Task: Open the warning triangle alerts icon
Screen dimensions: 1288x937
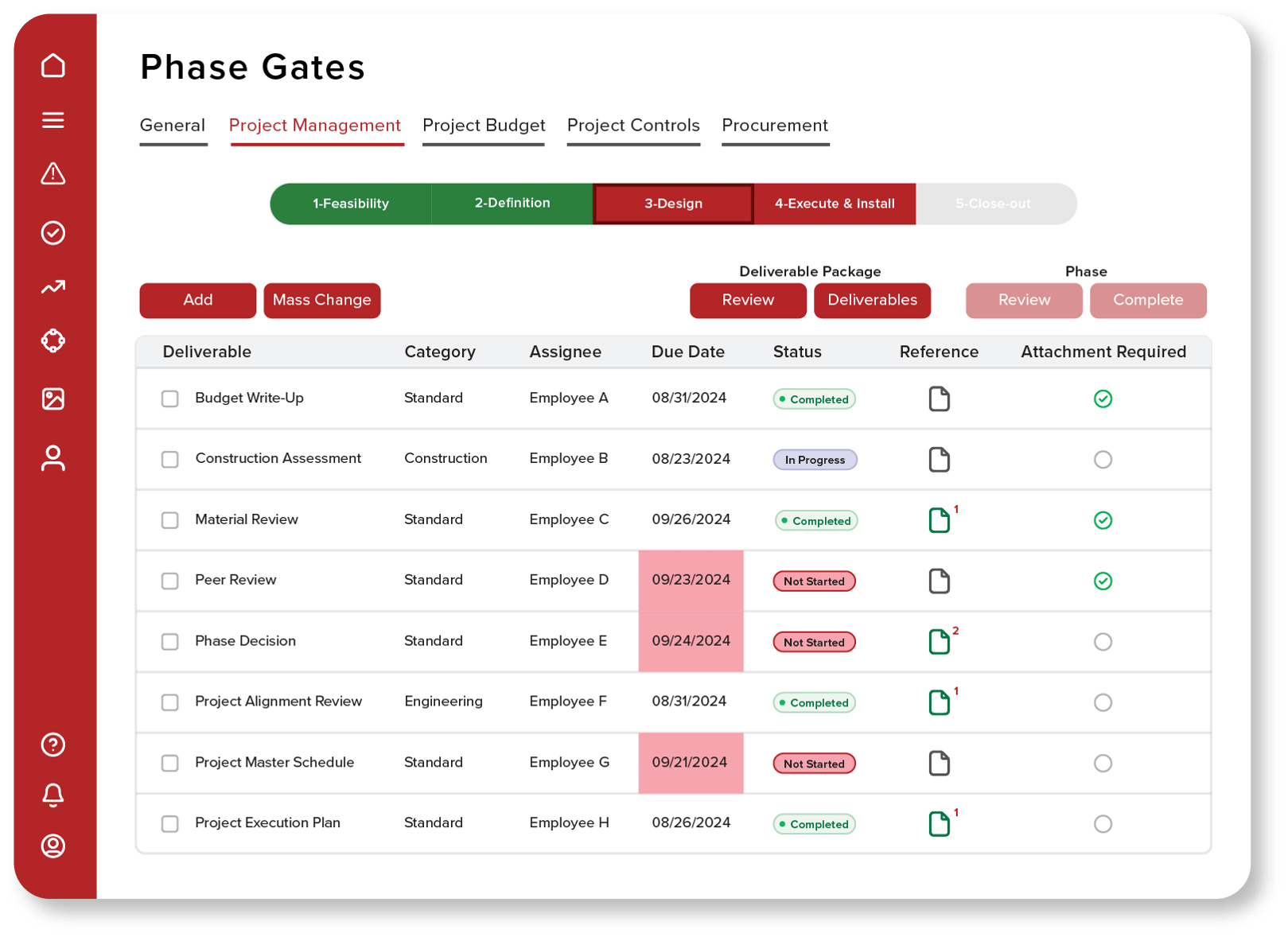Action: click(53, 173)
